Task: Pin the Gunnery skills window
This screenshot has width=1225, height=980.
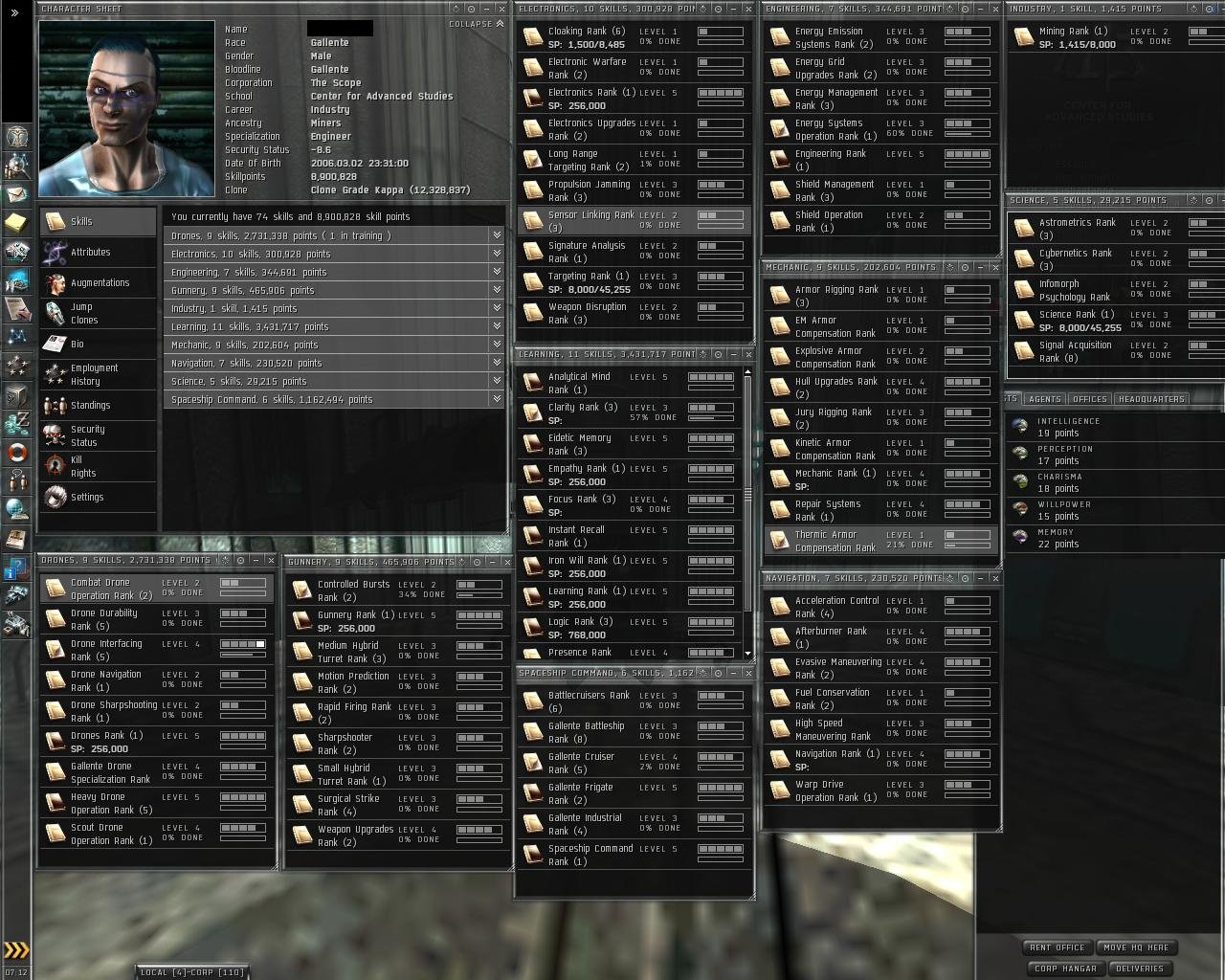Action: point(478,562)
